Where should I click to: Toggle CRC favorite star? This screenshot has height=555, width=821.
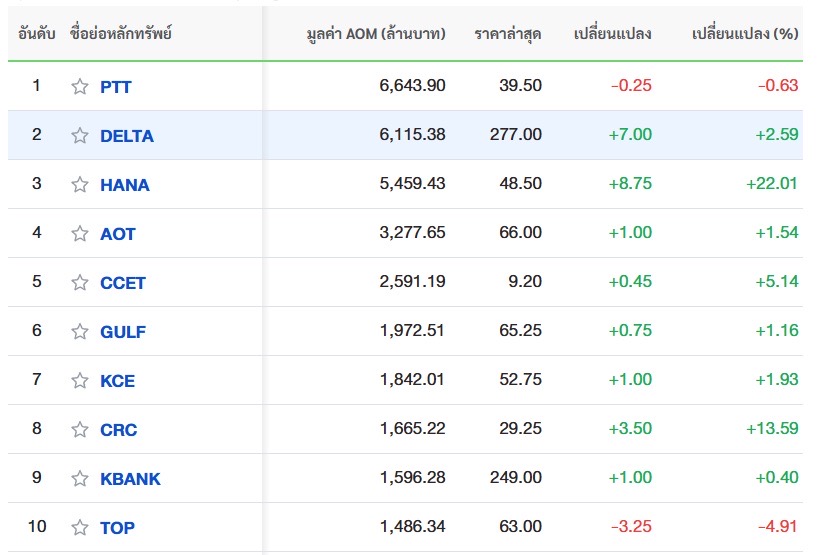pyautogui.click(x=80, y=429)
